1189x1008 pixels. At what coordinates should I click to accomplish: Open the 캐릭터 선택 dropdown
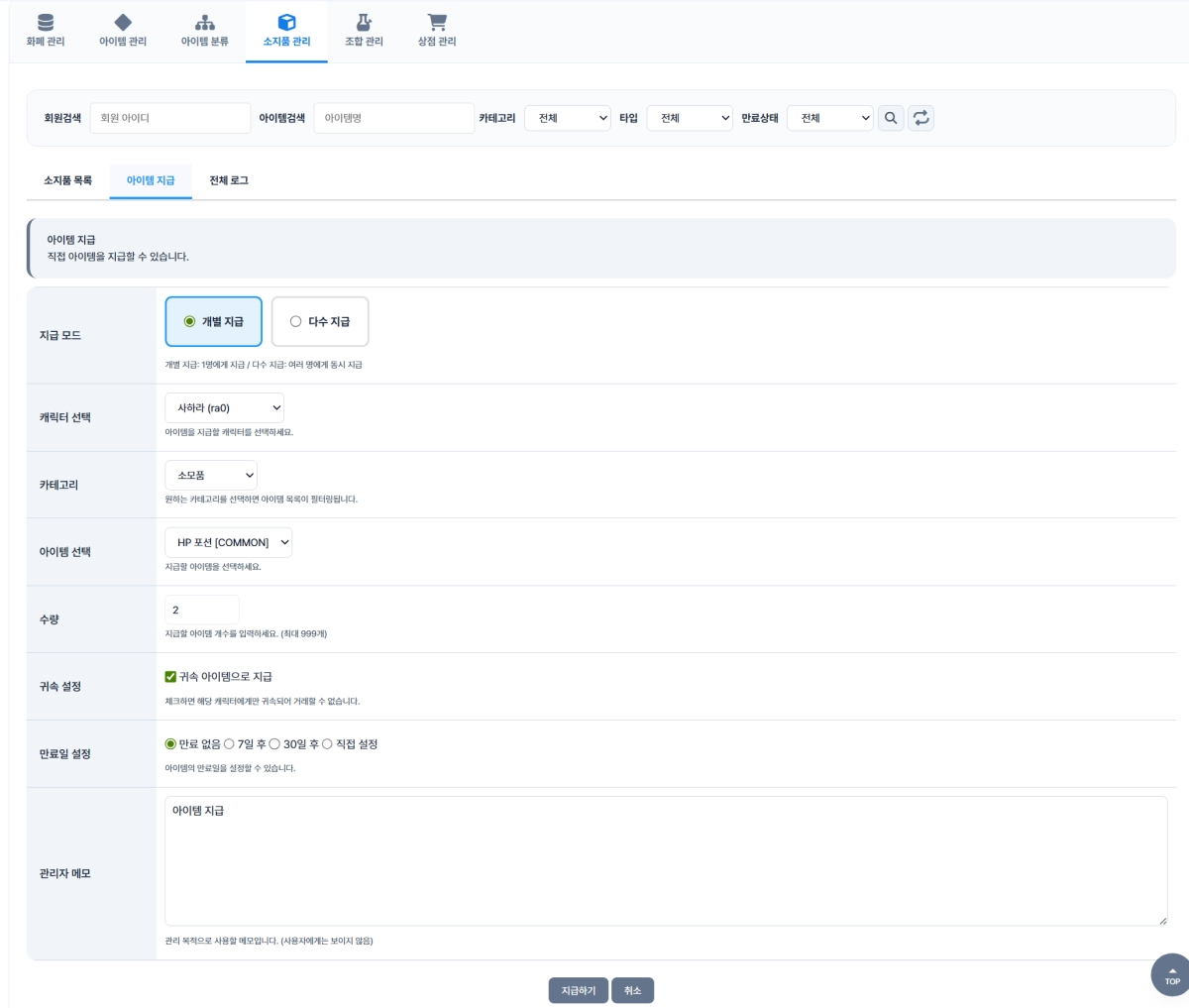click(224, 408)
